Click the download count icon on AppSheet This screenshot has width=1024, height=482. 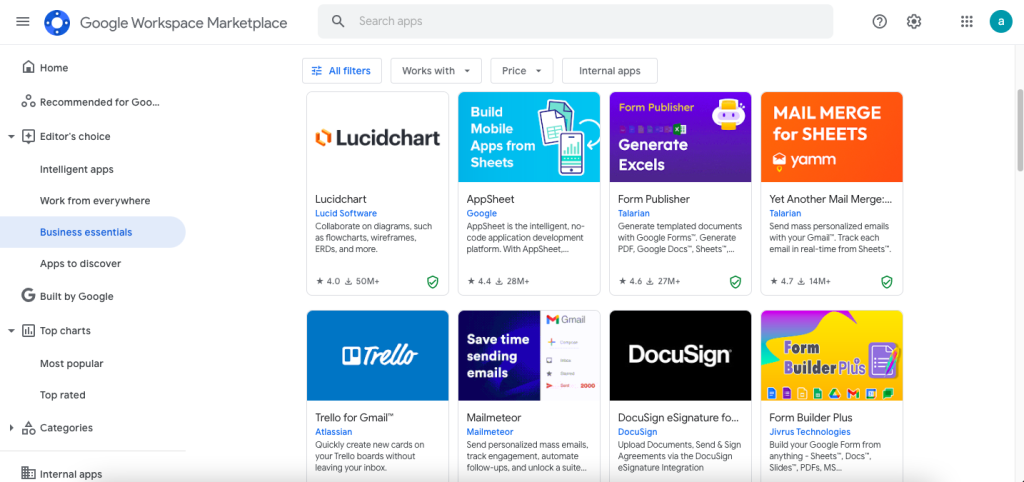click(500, 281)
